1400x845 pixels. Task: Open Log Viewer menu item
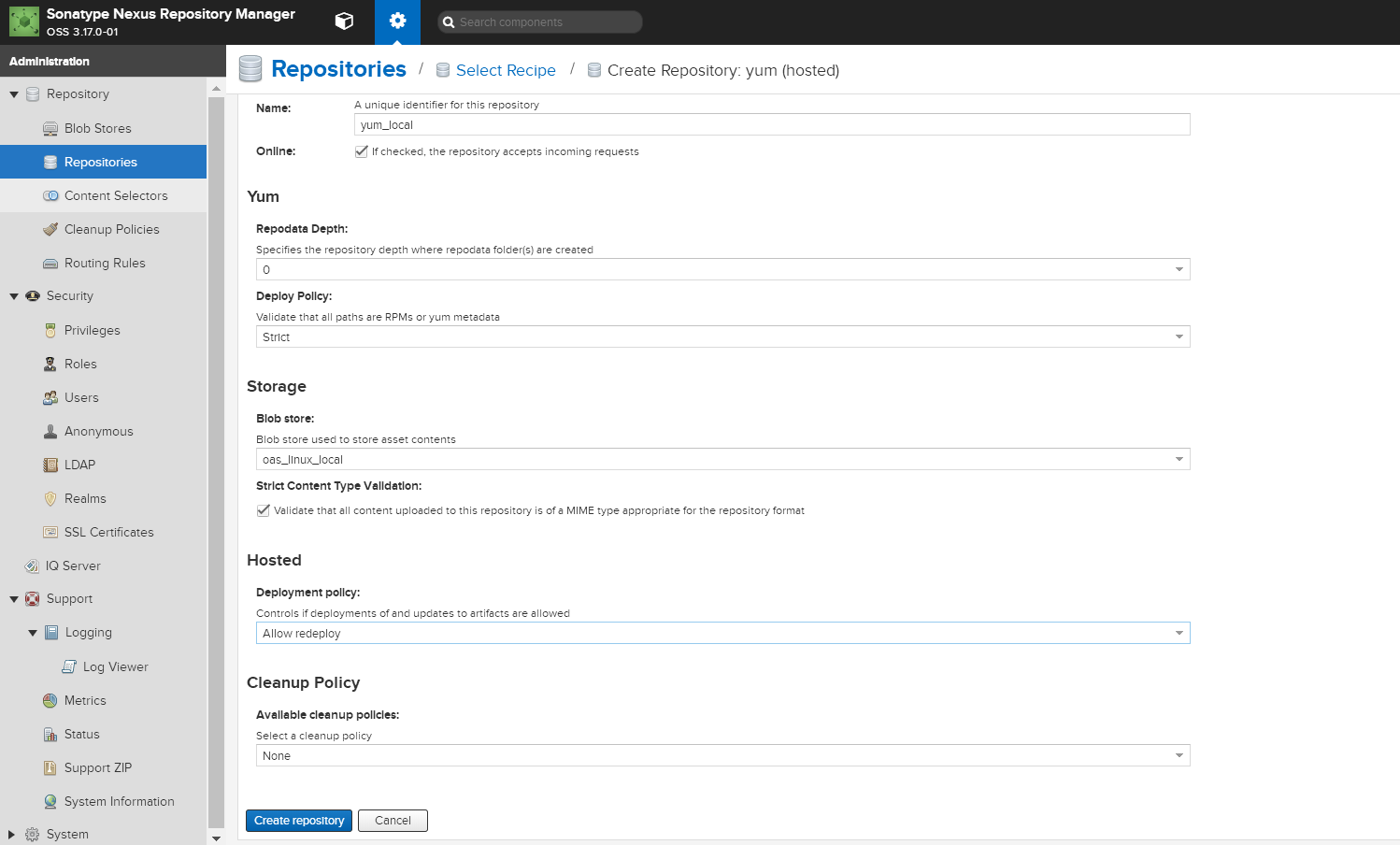[103, 666]
